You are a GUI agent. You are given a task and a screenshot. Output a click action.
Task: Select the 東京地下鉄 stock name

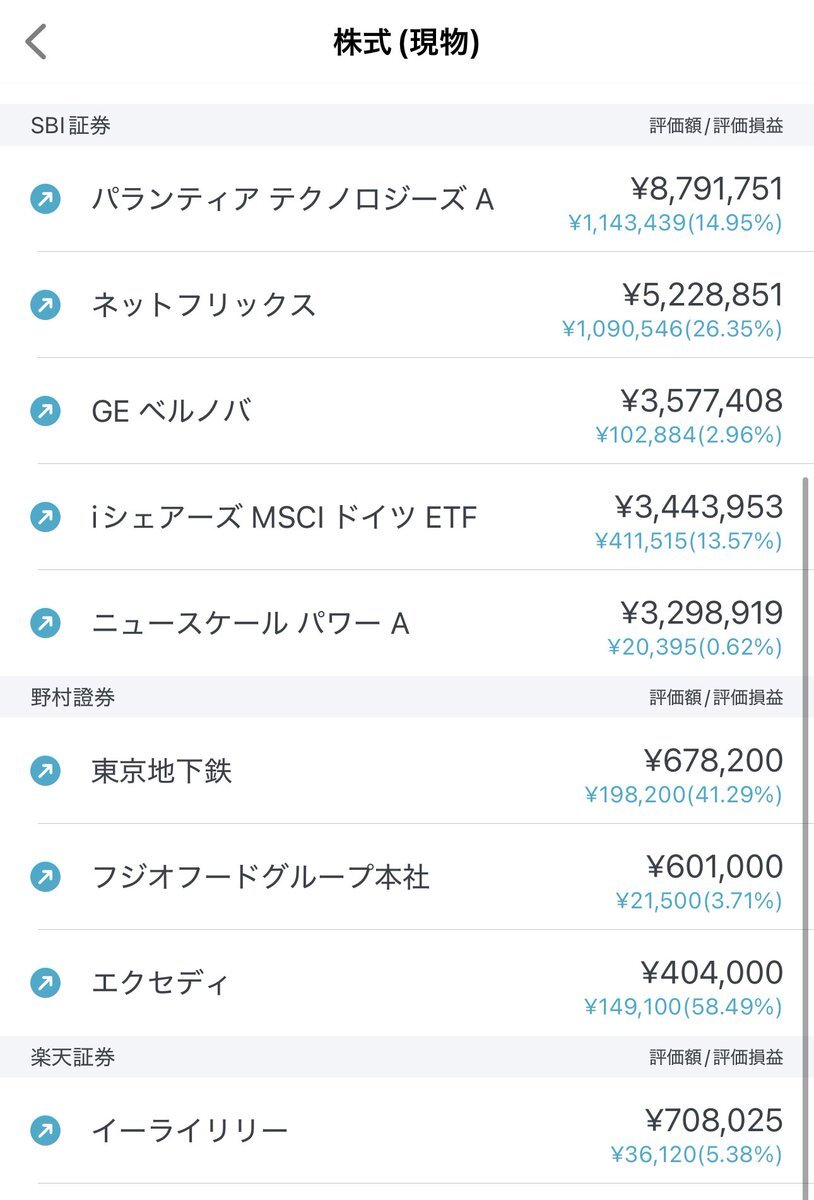162,772
